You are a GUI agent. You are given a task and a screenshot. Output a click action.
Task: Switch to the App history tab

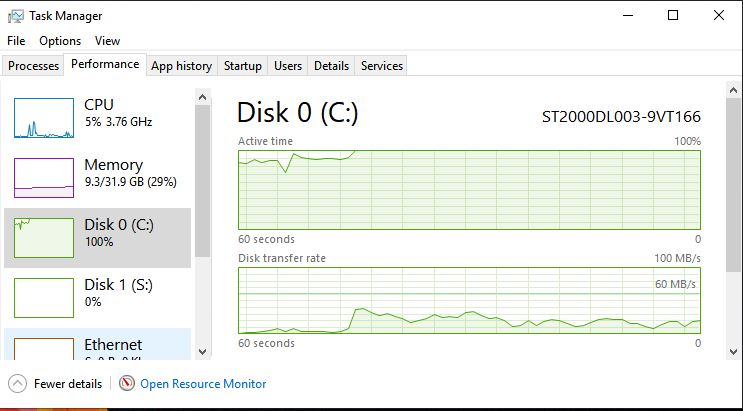pyautogui.click(x=181, y=65)
